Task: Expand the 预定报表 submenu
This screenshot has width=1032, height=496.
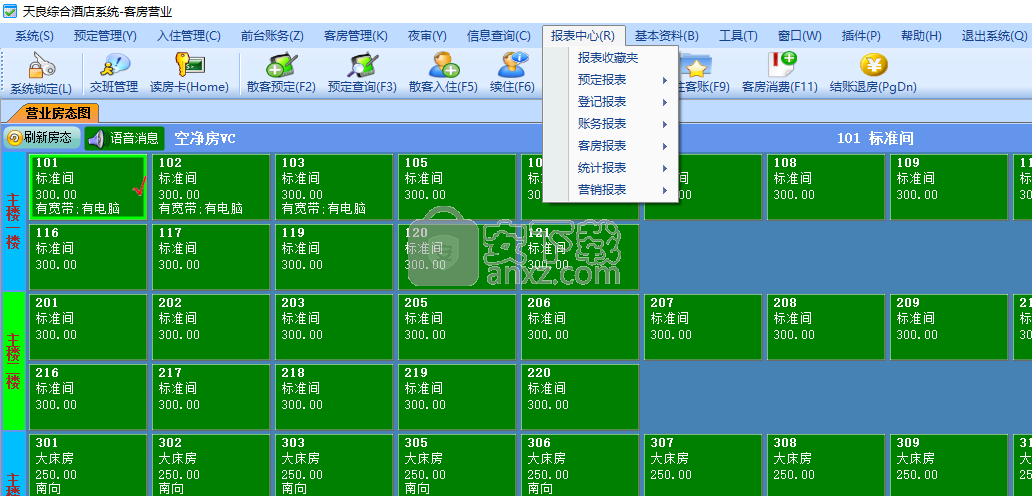Action: 610,80
